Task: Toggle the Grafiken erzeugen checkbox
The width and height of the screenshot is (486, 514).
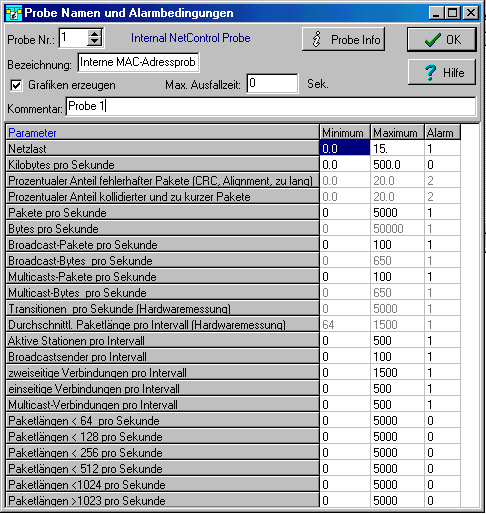Action: tap(16, 85)
